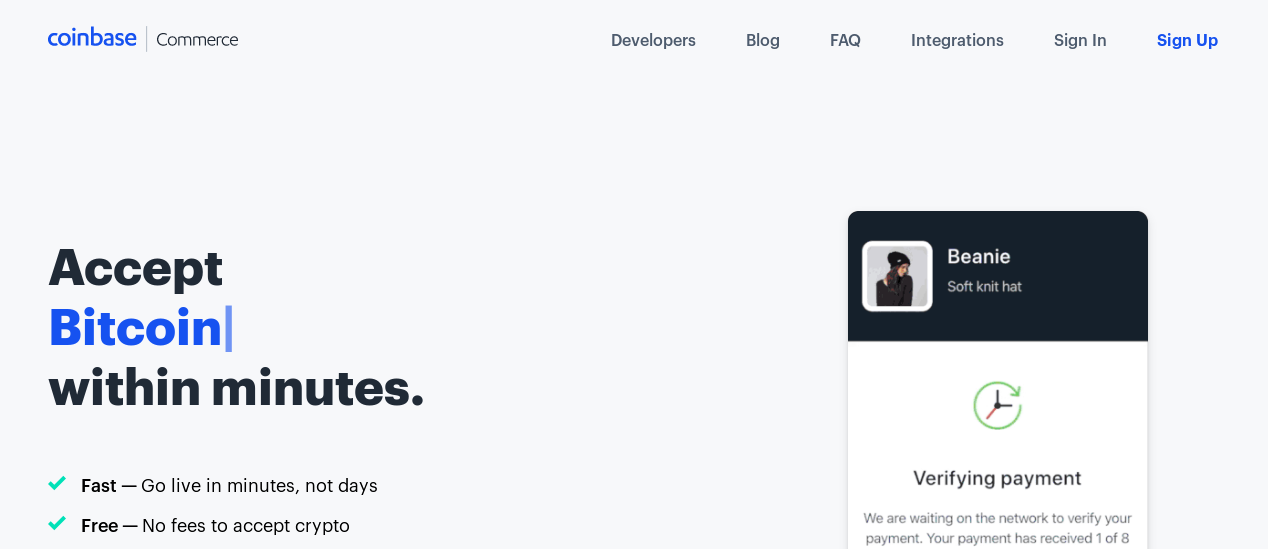Go to the FAQ page
The width and height of the screenshot is (1268, 549).
(x=845, y=40)
